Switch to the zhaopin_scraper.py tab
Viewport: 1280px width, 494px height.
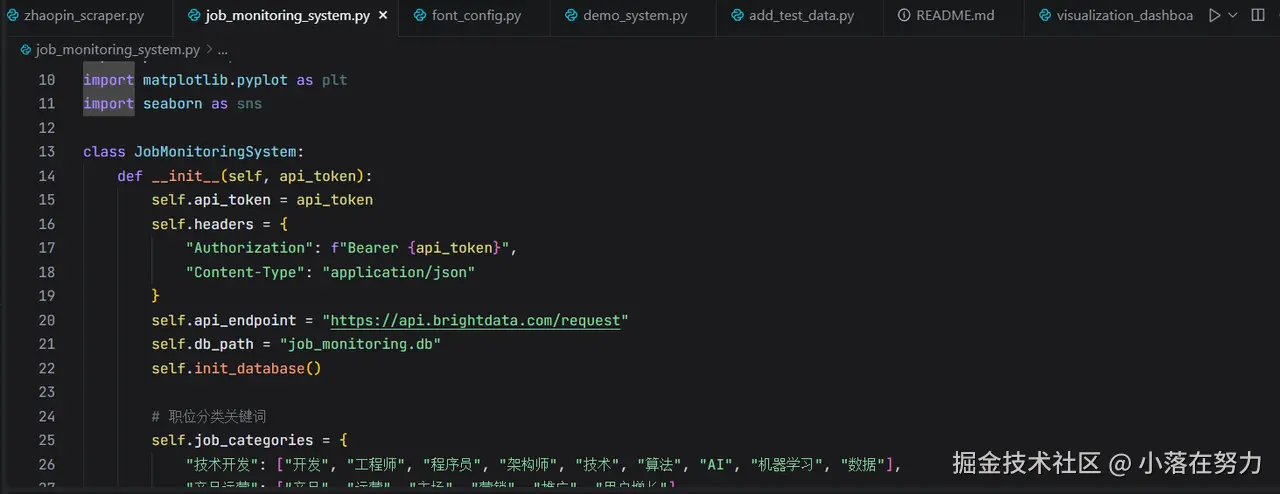(75, 16)
